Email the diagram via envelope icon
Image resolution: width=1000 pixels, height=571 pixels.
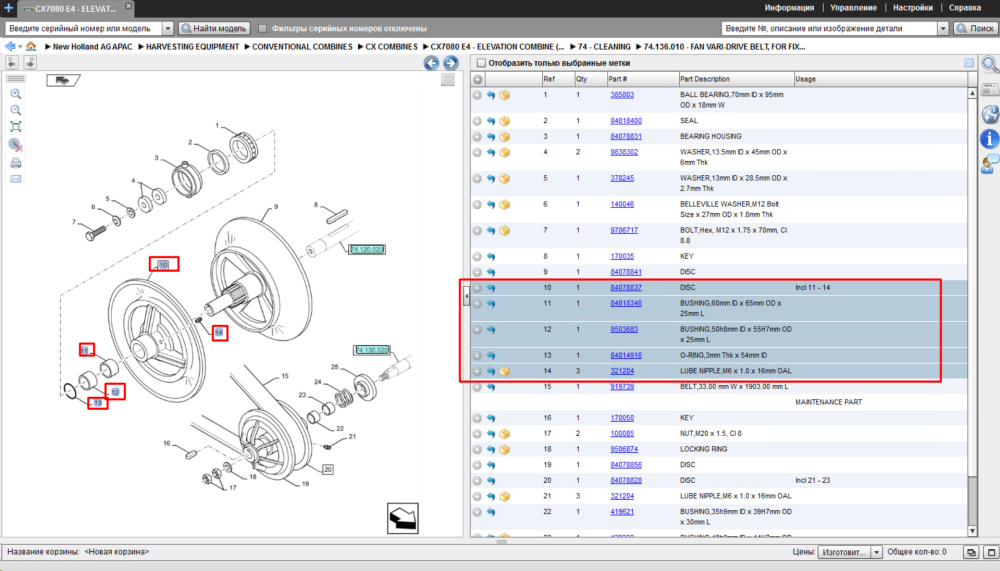[16, 179]
